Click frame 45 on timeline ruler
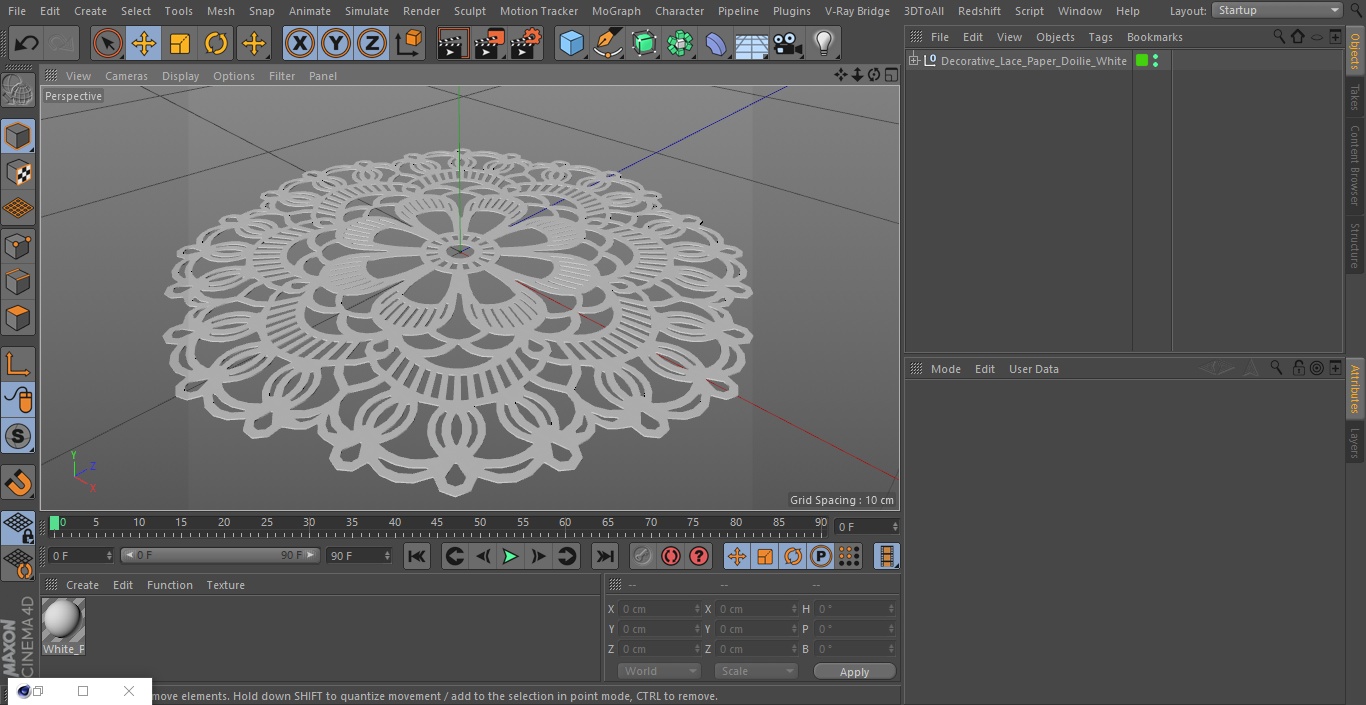Viewport: 1366px width, 705px height. point(437,523)
